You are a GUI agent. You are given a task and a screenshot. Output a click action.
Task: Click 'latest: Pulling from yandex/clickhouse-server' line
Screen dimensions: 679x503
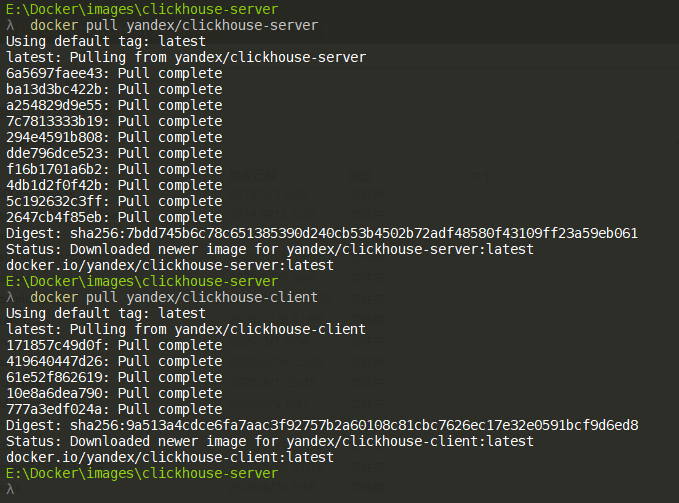(186, 58)
